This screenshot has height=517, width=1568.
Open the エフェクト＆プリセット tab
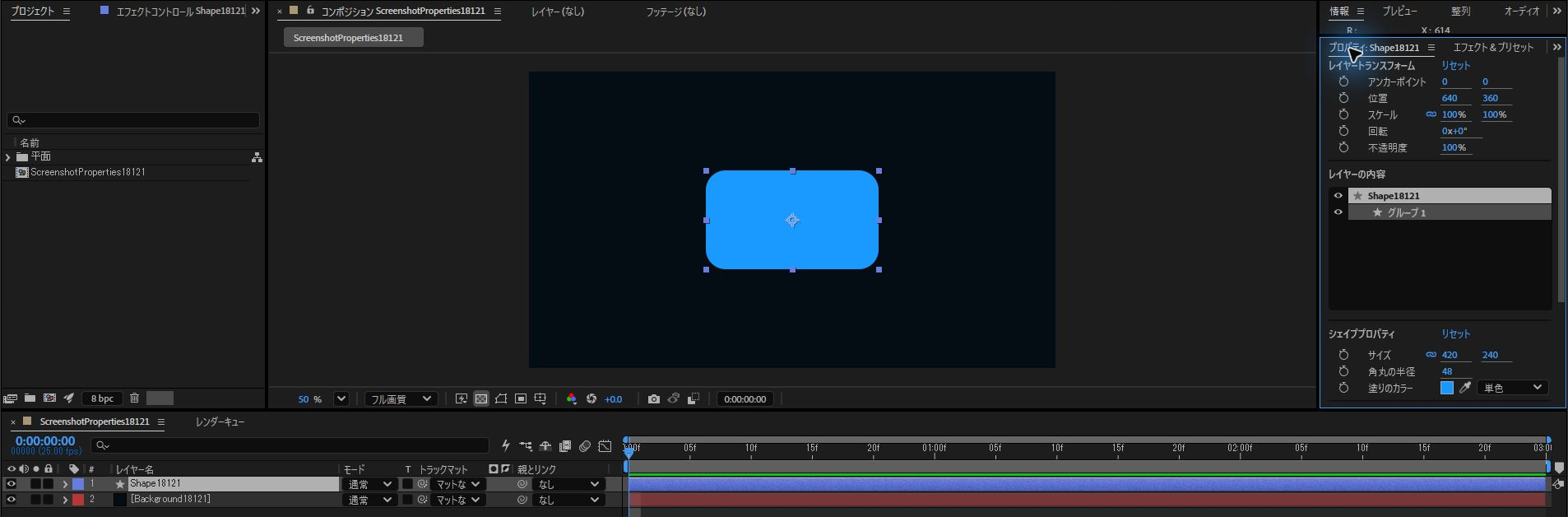click(1493, 48)
